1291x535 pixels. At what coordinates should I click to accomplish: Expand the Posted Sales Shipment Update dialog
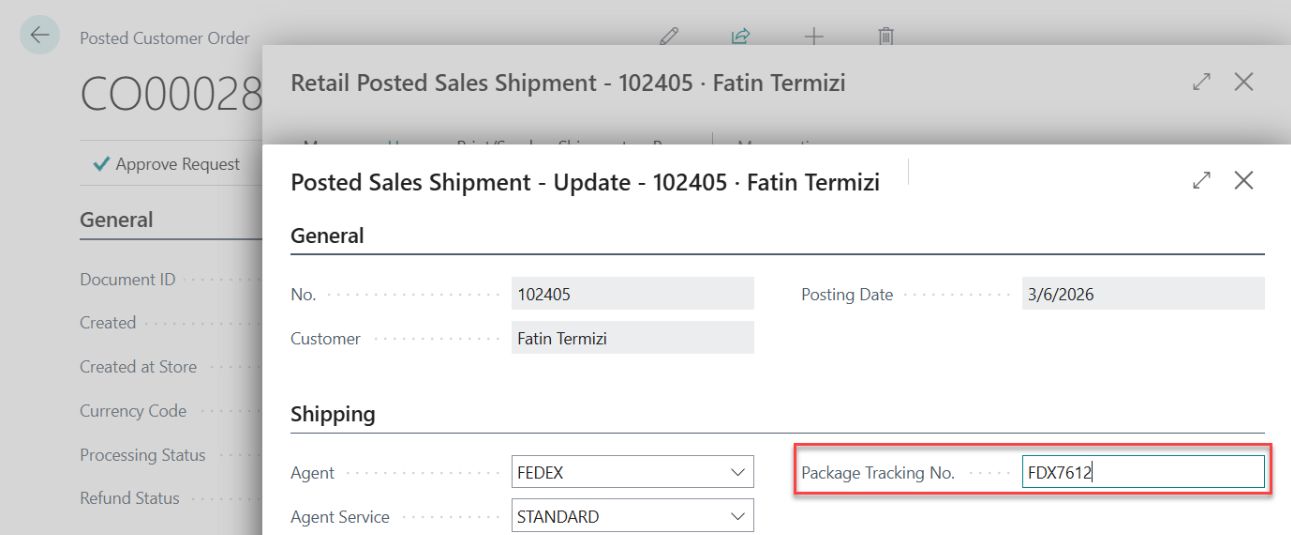(1202, 181)
